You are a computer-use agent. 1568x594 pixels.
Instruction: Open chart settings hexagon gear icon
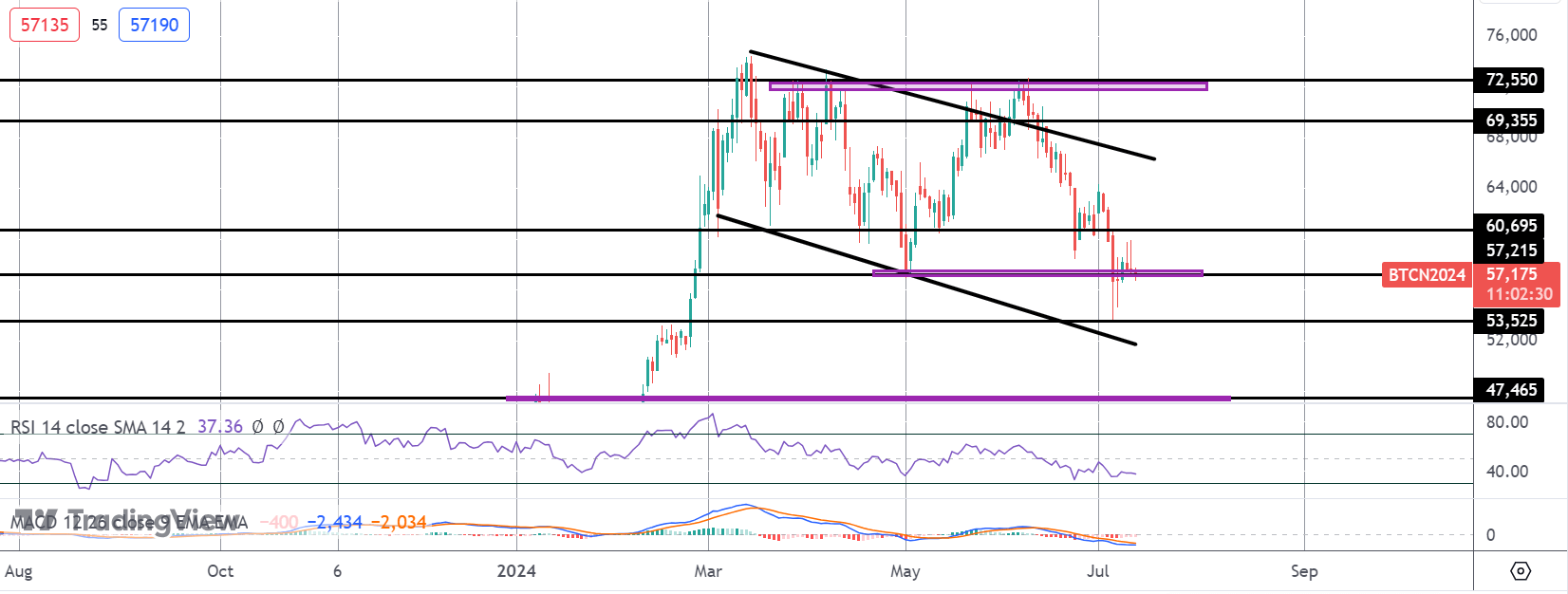coord(1520,571)
